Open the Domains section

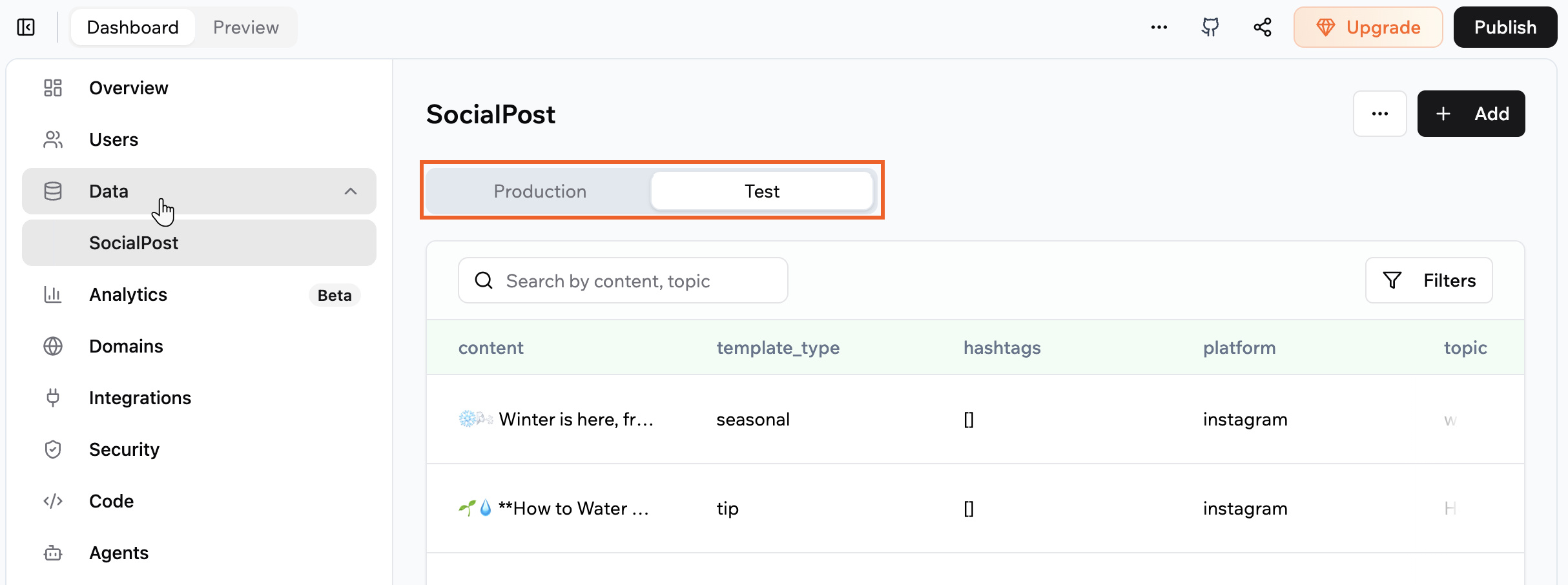coord(126,346)
